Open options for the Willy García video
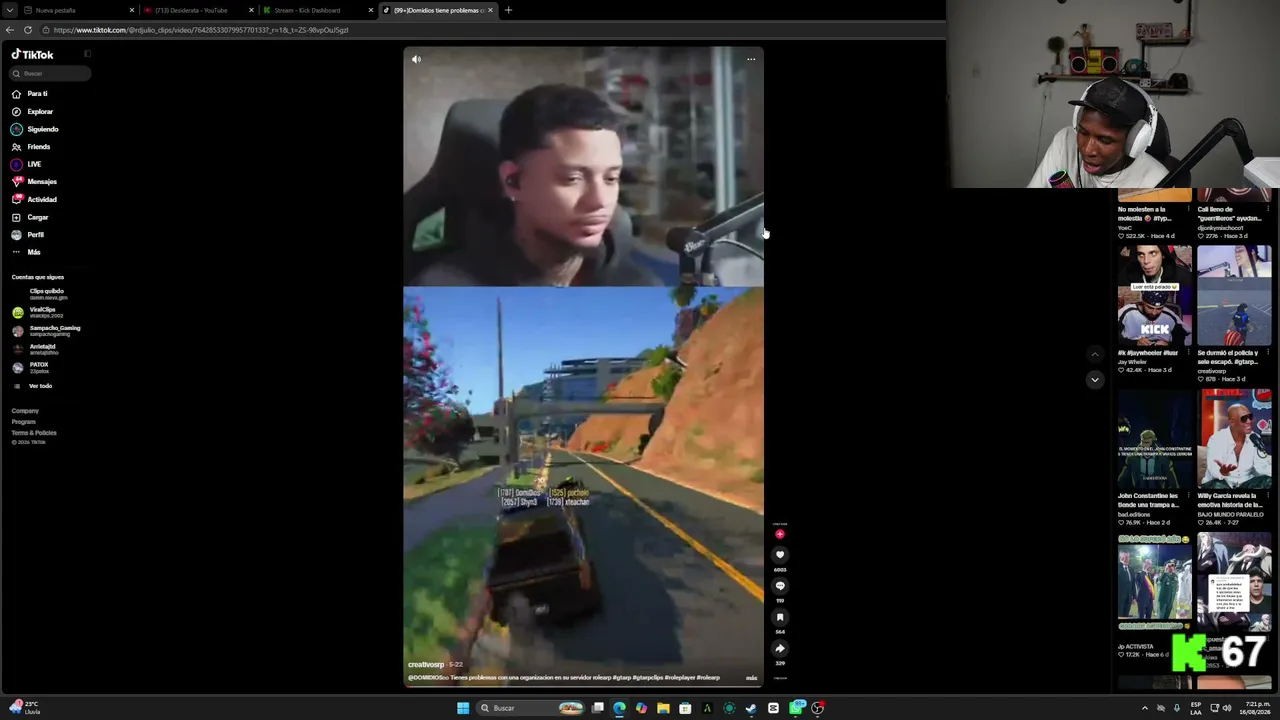Screen dimensions: 1280x720 (1268, 496)
